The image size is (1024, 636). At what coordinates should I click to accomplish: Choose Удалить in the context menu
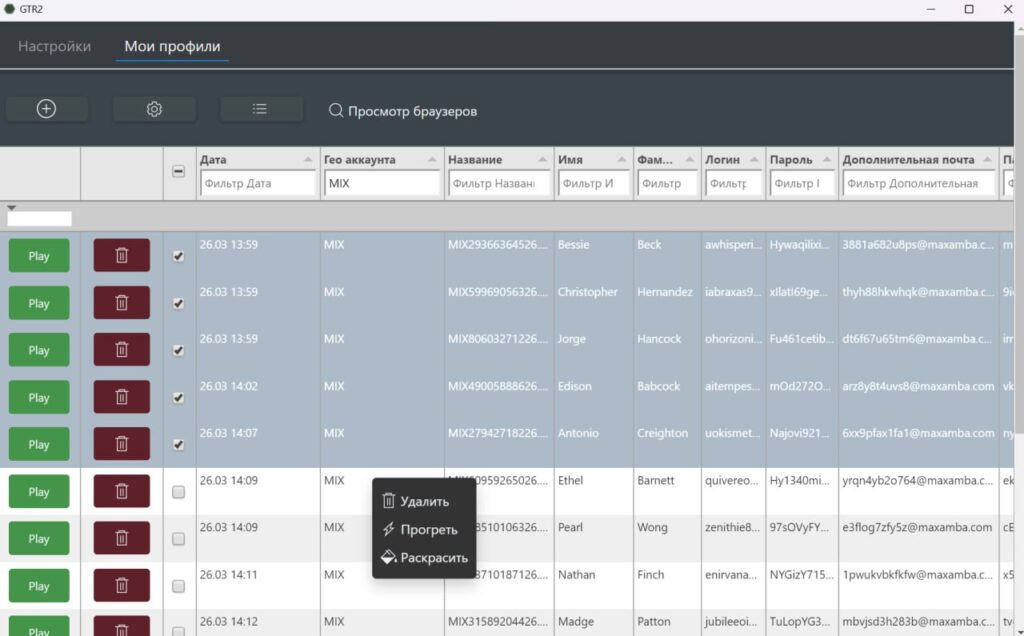pos(424,501)
